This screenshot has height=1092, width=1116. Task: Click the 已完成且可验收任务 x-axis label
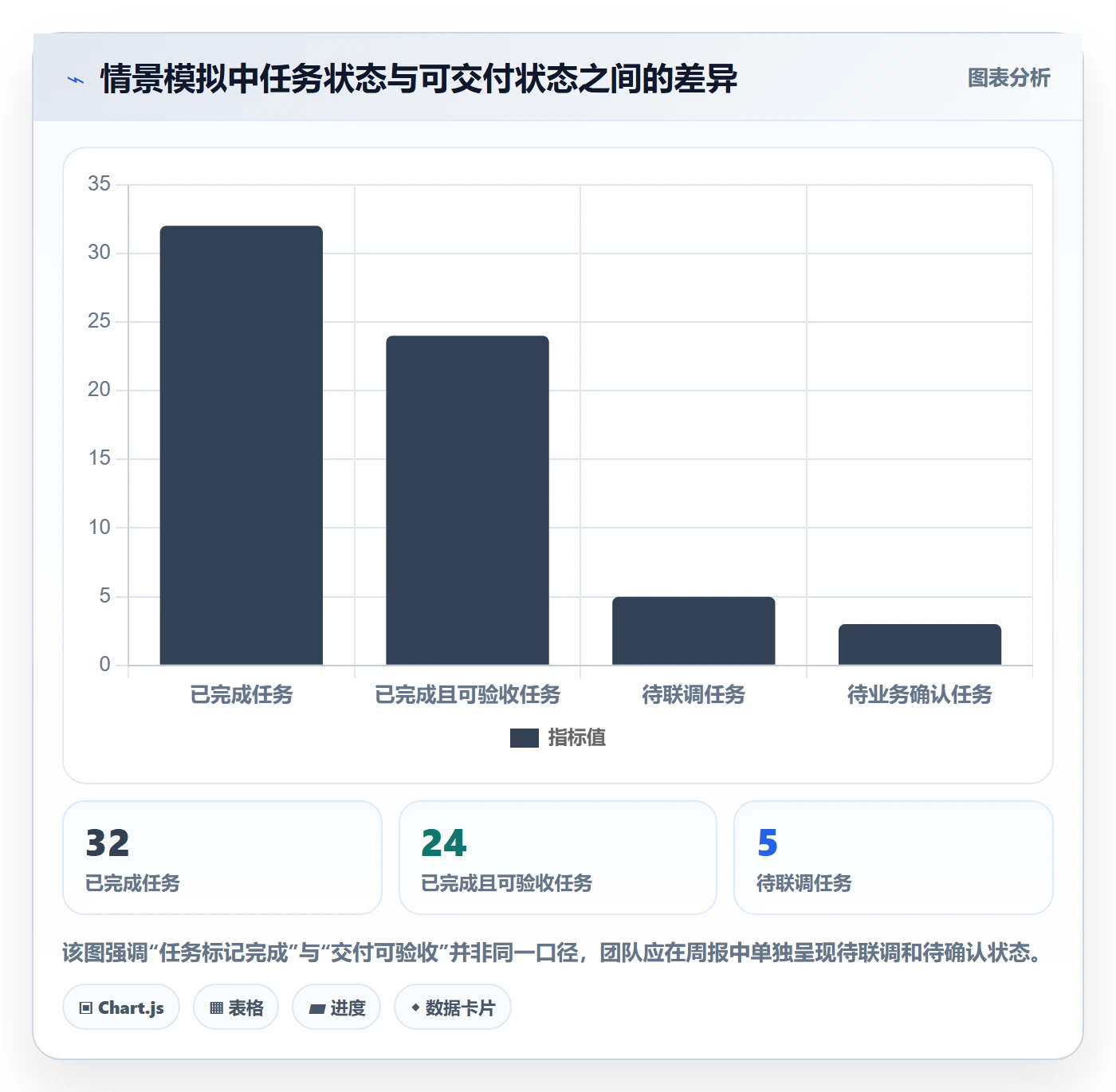pyautogui.click(x=468, y=695)
